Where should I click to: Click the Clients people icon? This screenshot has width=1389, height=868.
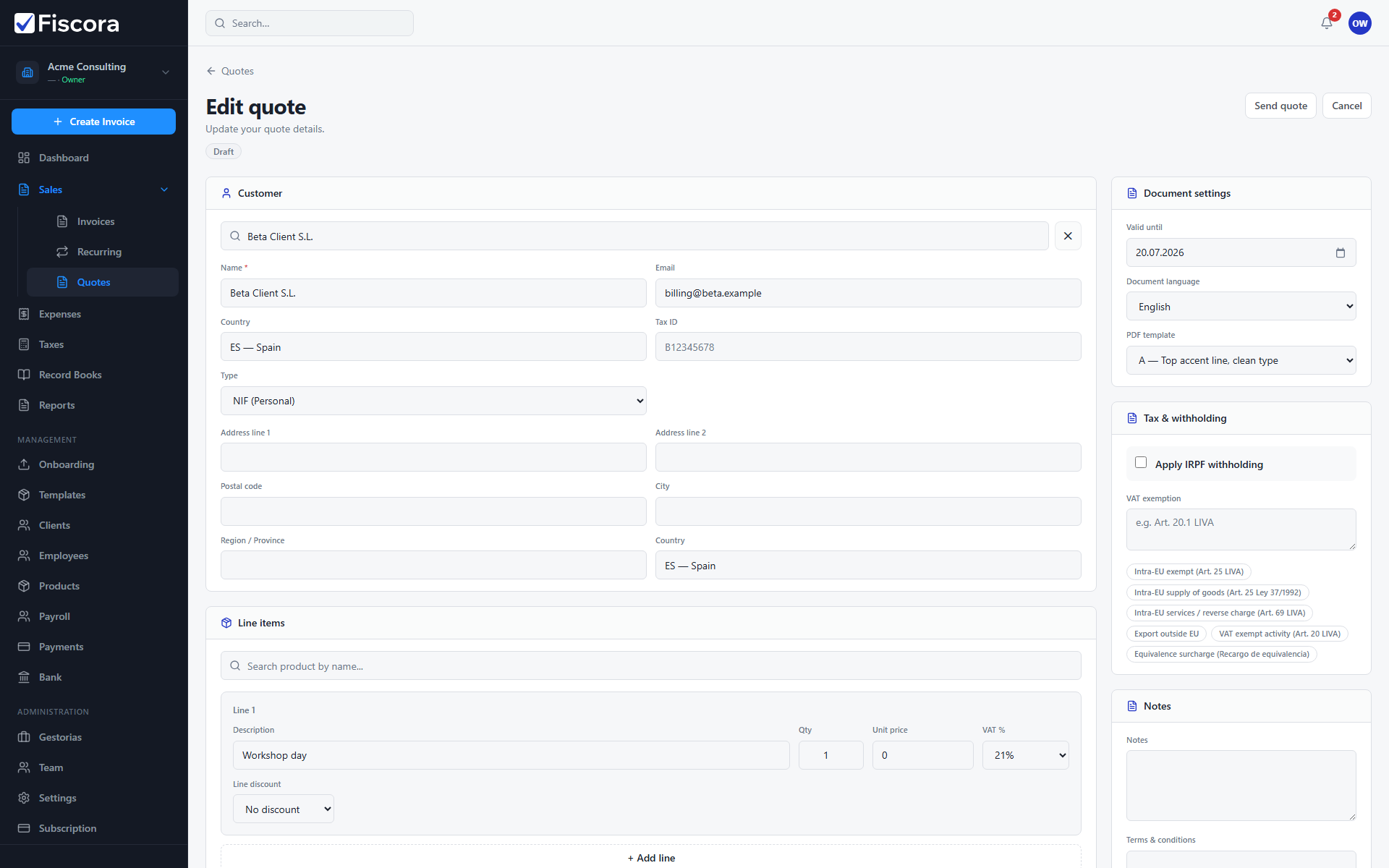24,525
